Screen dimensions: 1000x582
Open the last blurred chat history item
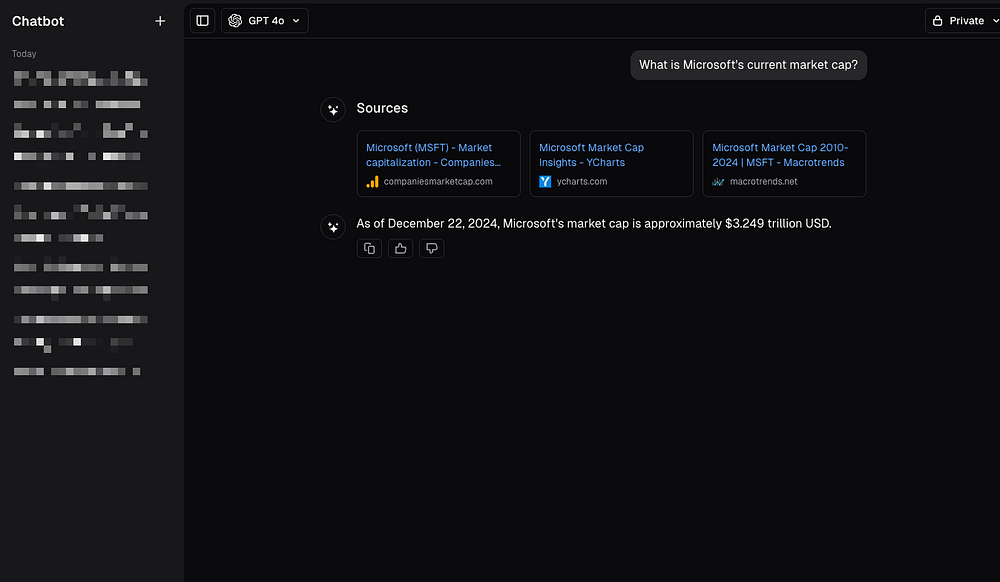(76, 371)
